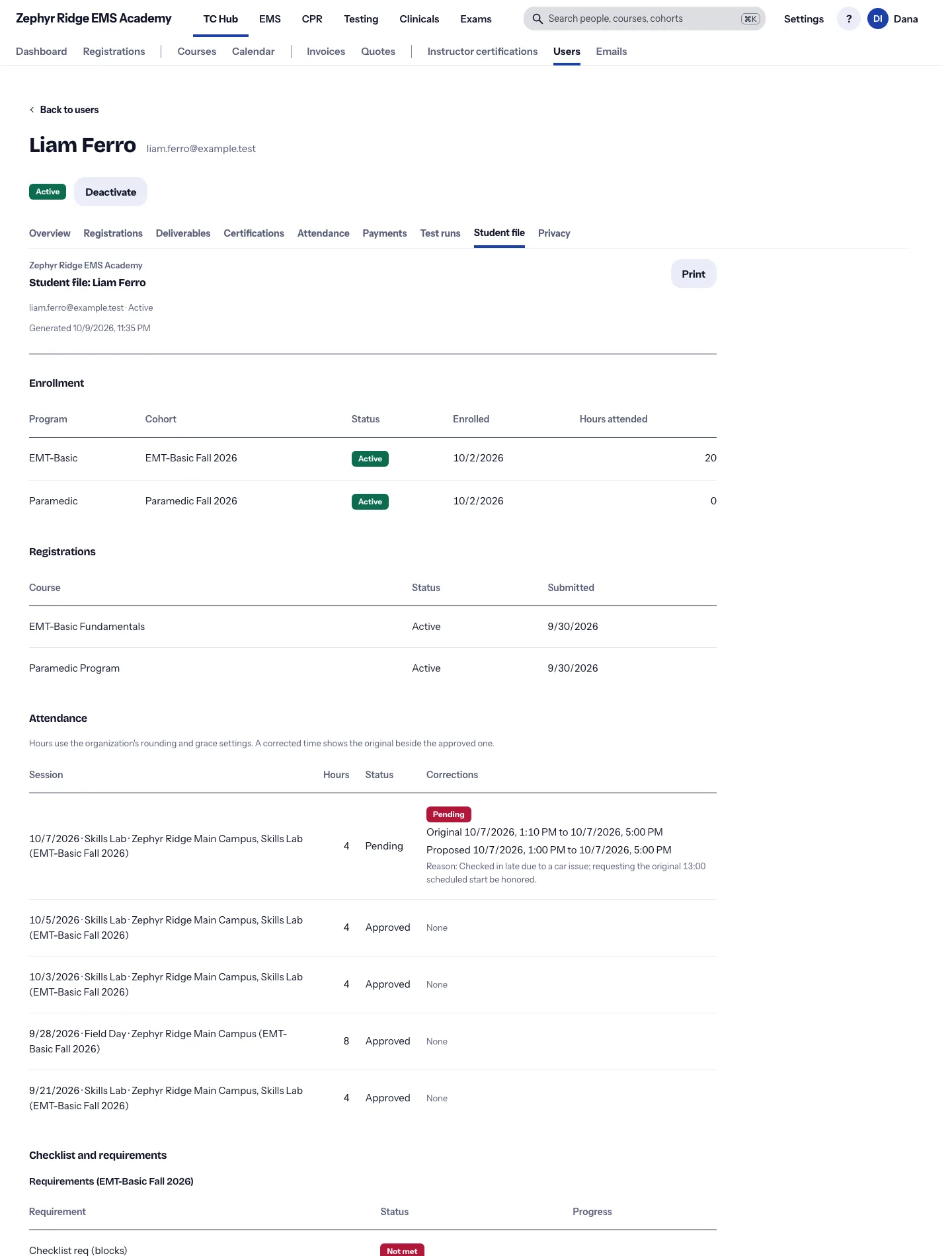Screen dimensions: 952x1256
Task: Open Settings in the header
Action: point(804,19)
